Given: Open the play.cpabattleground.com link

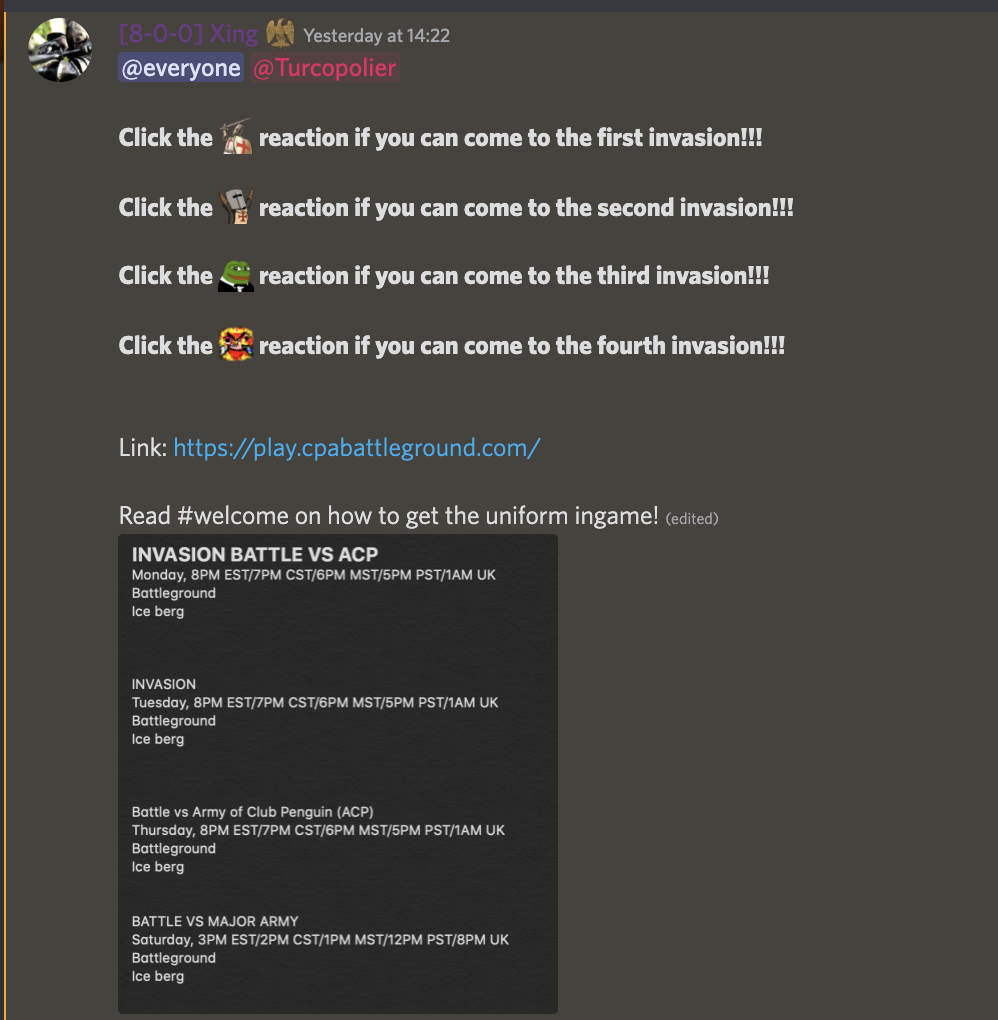Looking at the screenshot, I should [357, 447].
